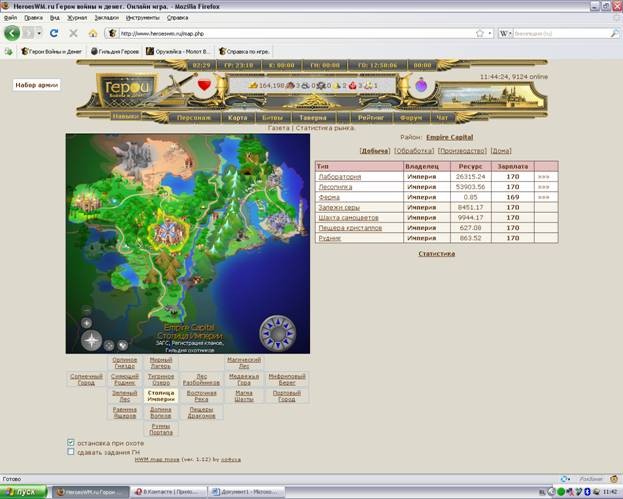Travel to Портовый Город location link
623x499 pixels.
point(286,396)
